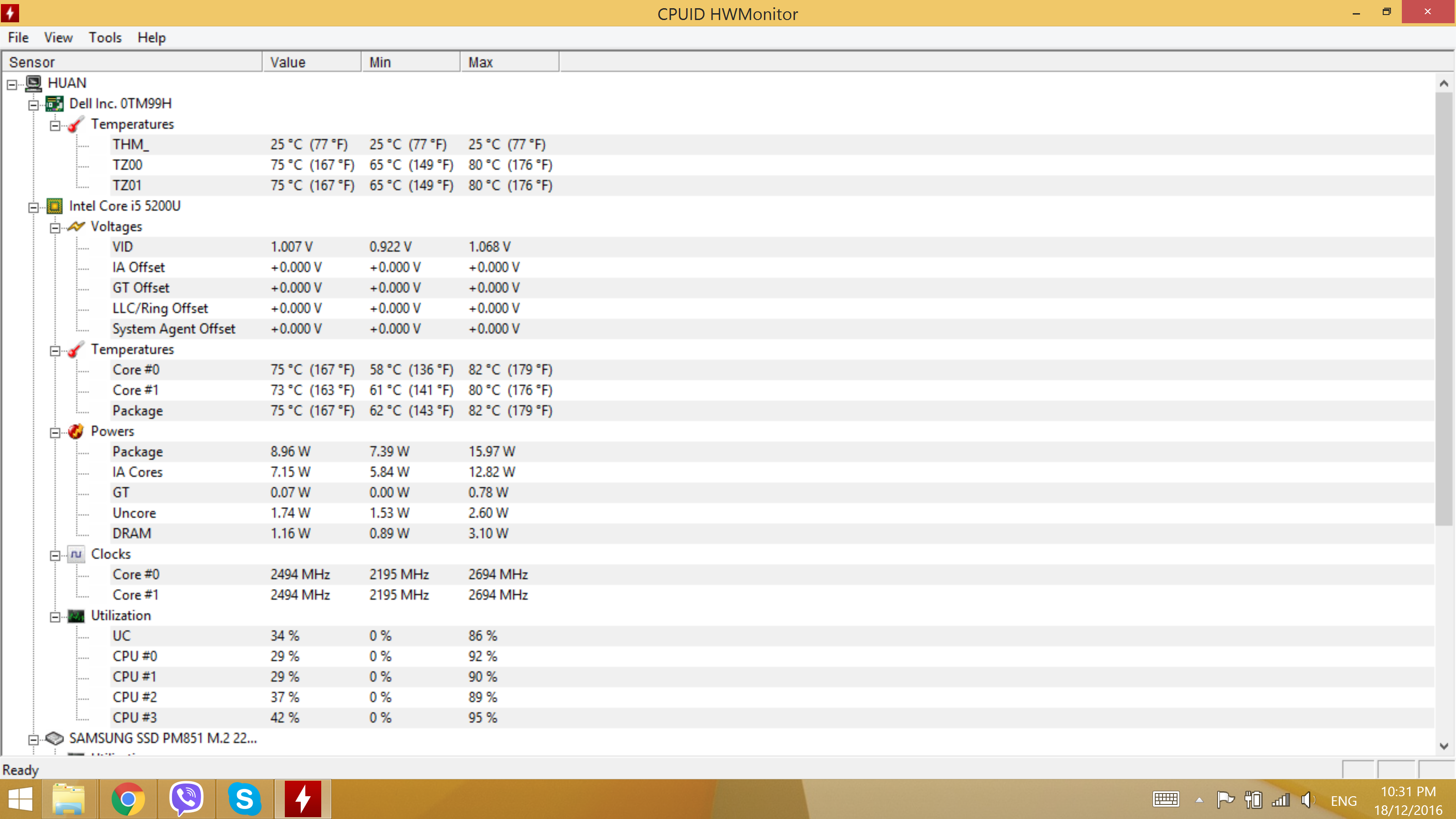Collapse Dell Inc. Temperatures node
The image size is (1456, 819).
[55, 126]
